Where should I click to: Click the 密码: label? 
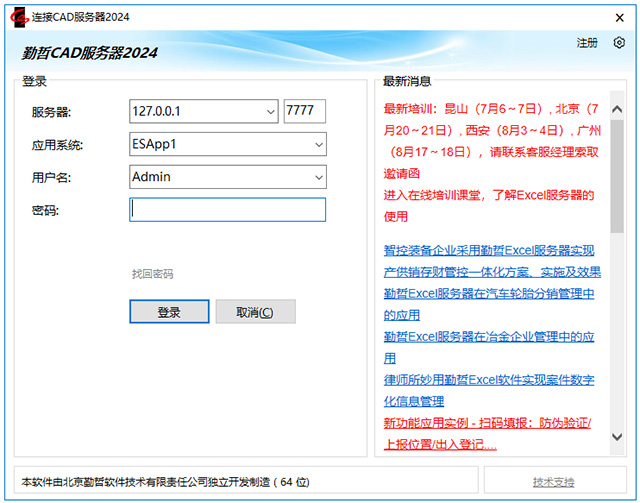pos(45,211)
